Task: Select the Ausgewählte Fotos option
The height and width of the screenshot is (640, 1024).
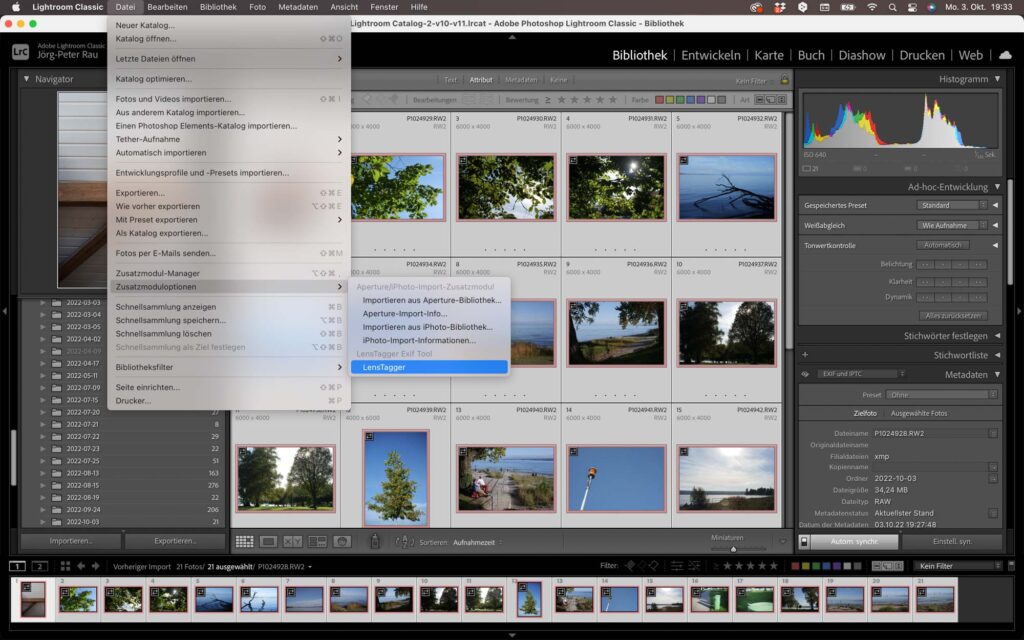Action: [919, 413]
